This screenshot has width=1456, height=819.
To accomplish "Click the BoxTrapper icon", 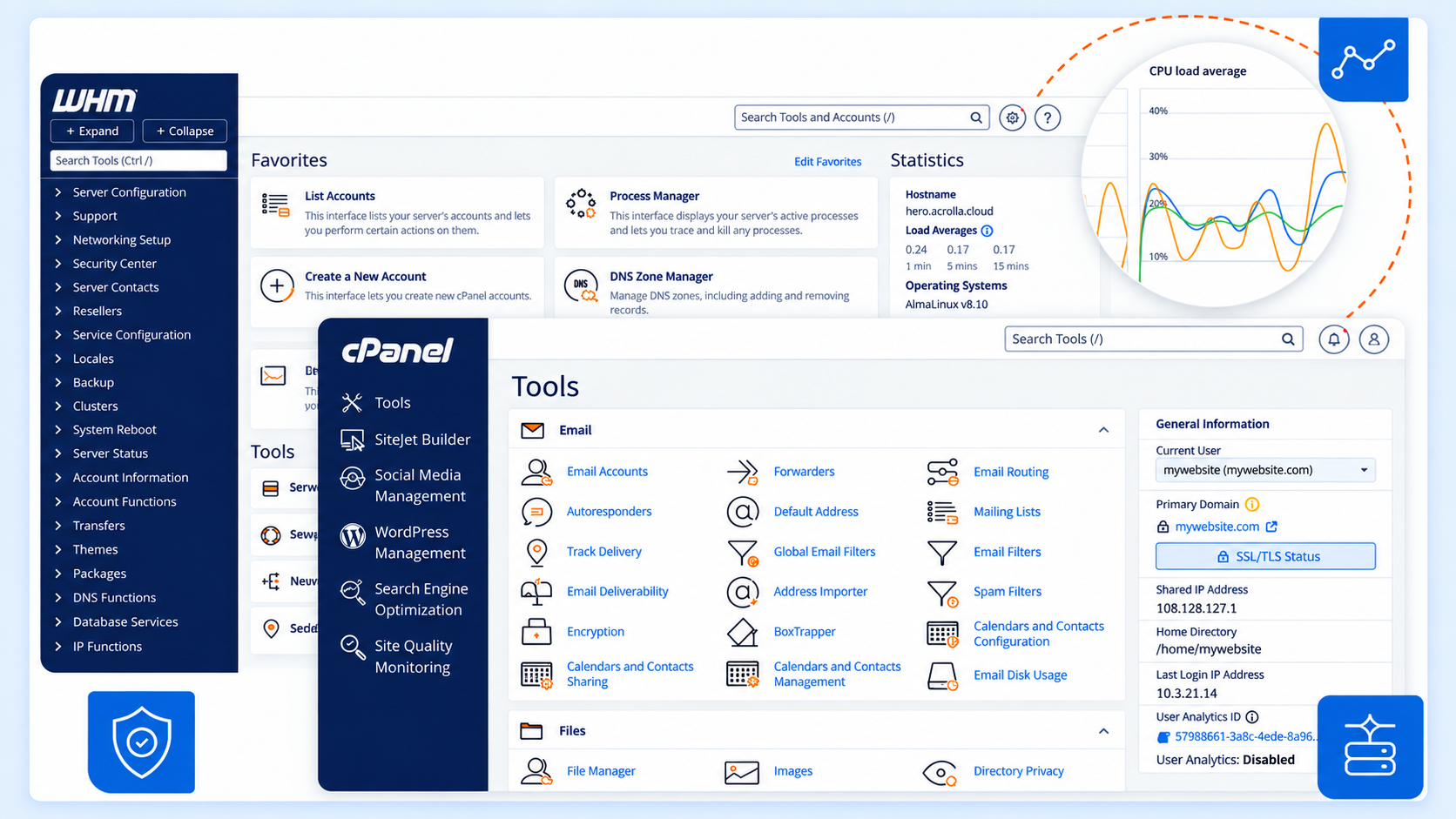I will [743, 632].
